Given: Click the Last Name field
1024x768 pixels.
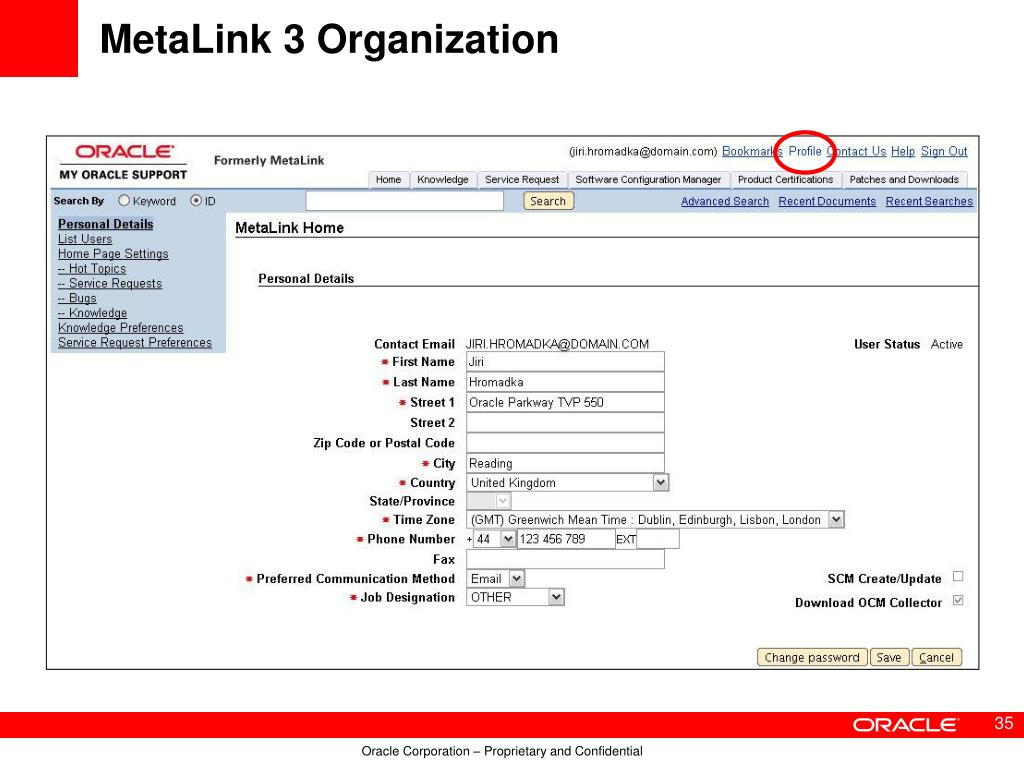Looking at the screenshot, I should pyautogui.click(x=565, y=382).
